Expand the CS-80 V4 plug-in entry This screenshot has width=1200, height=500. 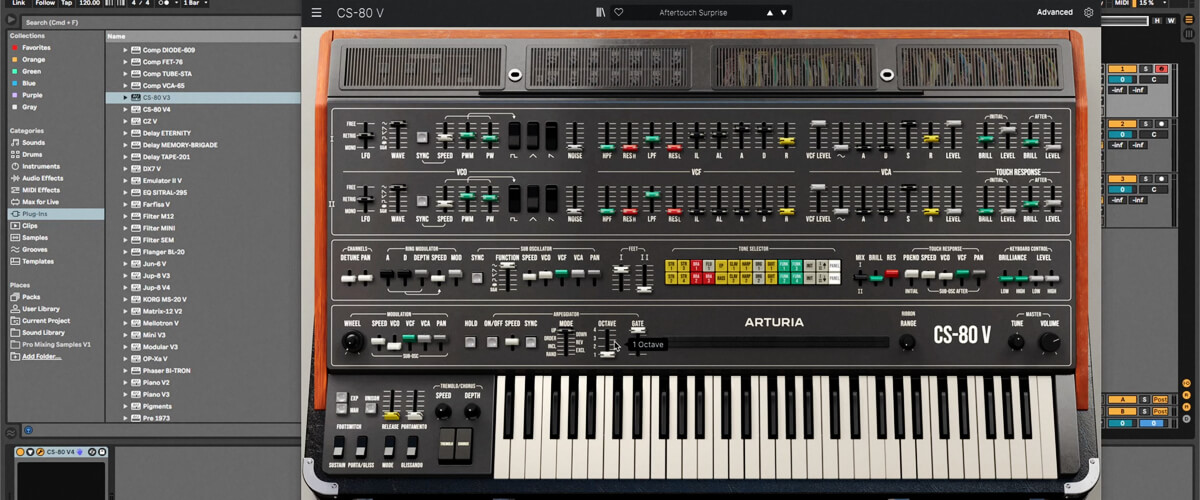pos(126,109)
